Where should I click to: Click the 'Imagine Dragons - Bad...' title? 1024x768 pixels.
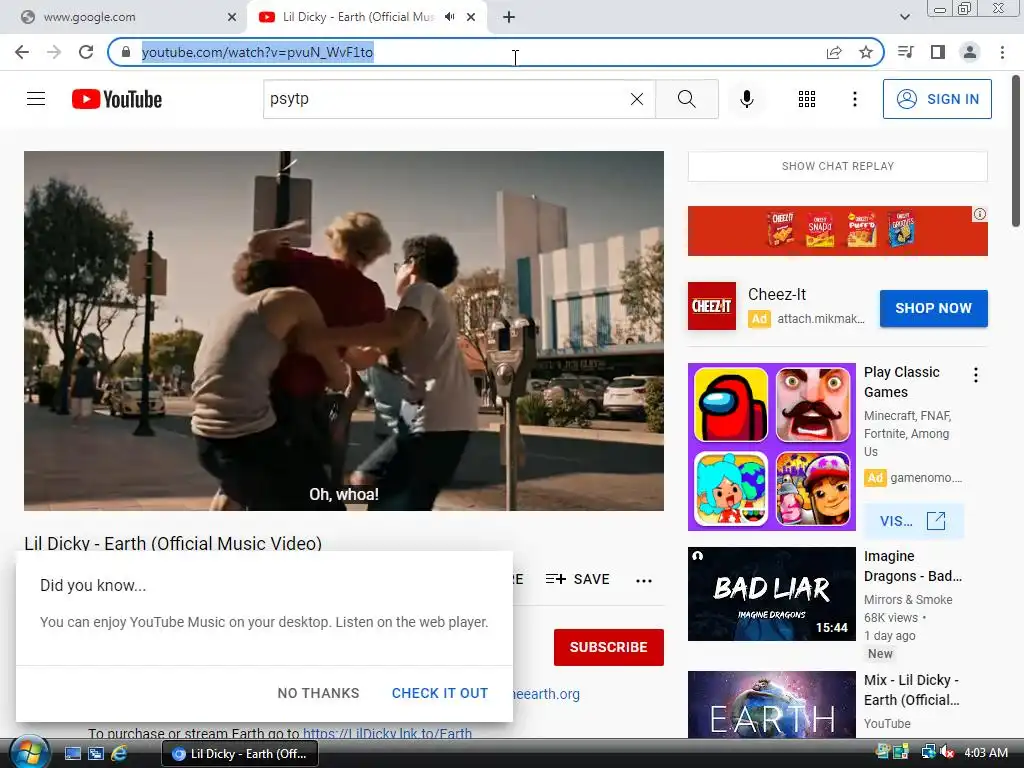click(x=912, y=566)
